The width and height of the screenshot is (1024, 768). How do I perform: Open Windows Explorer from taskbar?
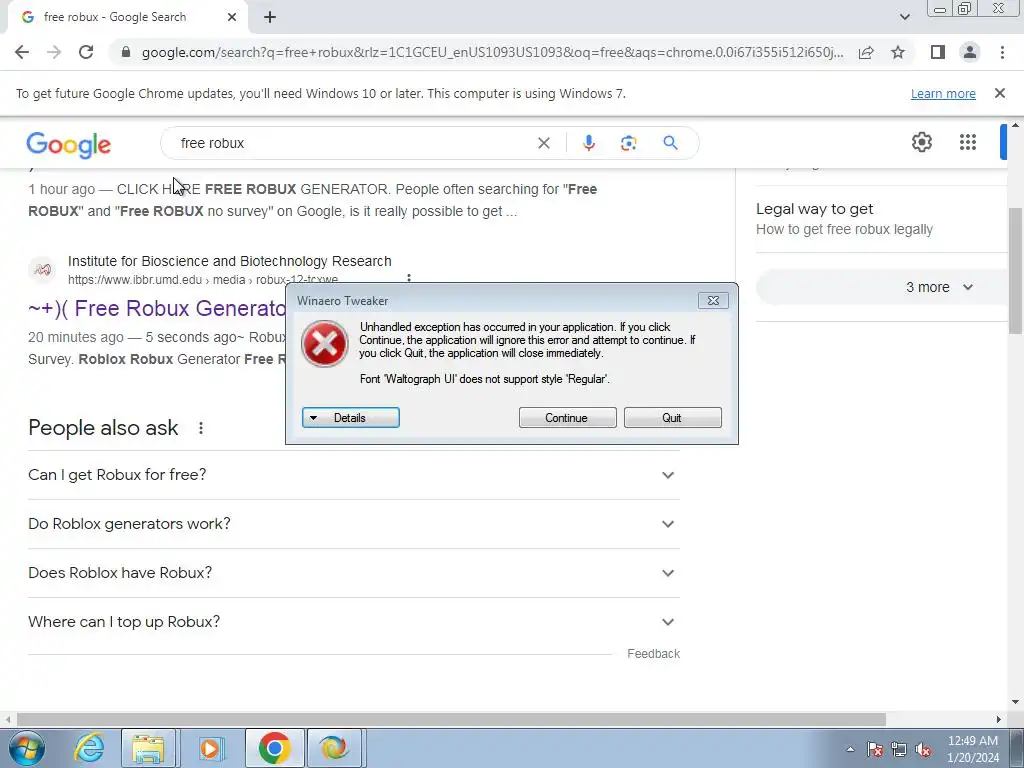149,748
